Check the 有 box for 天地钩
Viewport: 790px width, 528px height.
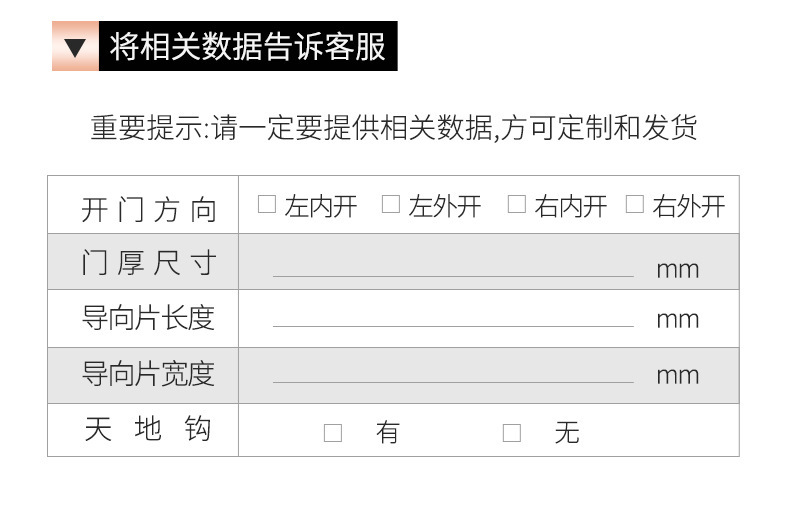(x=333, y=433)
